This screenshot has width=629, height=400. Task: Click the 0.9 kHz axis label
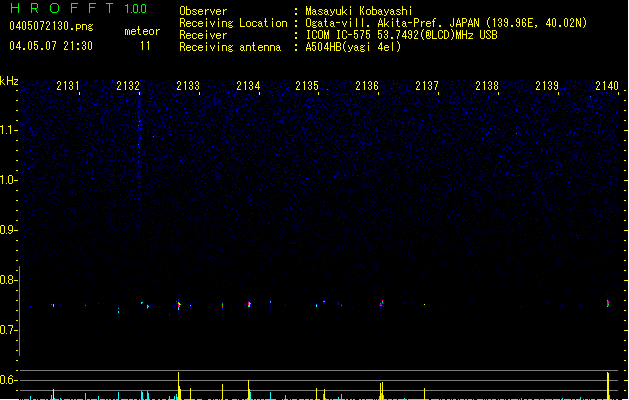tap(8, 230)
